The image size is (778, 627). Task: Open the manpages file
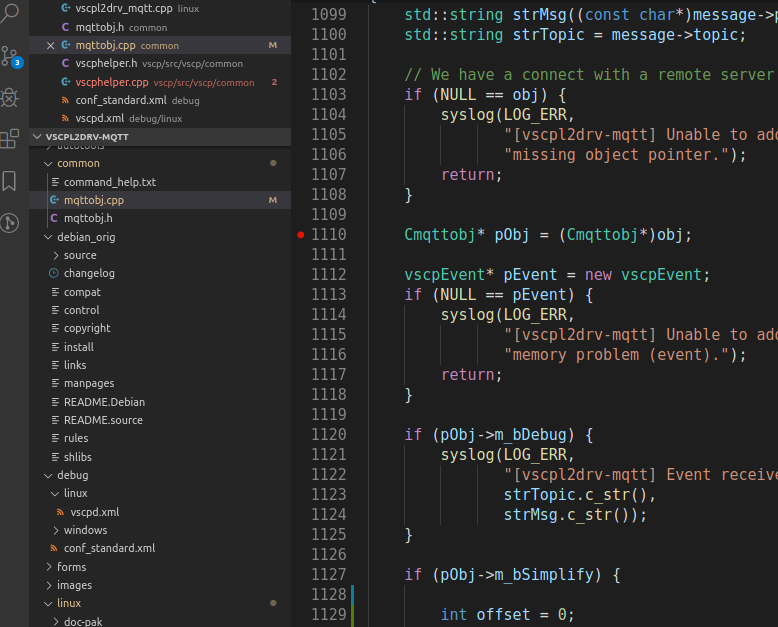[160, 383]
